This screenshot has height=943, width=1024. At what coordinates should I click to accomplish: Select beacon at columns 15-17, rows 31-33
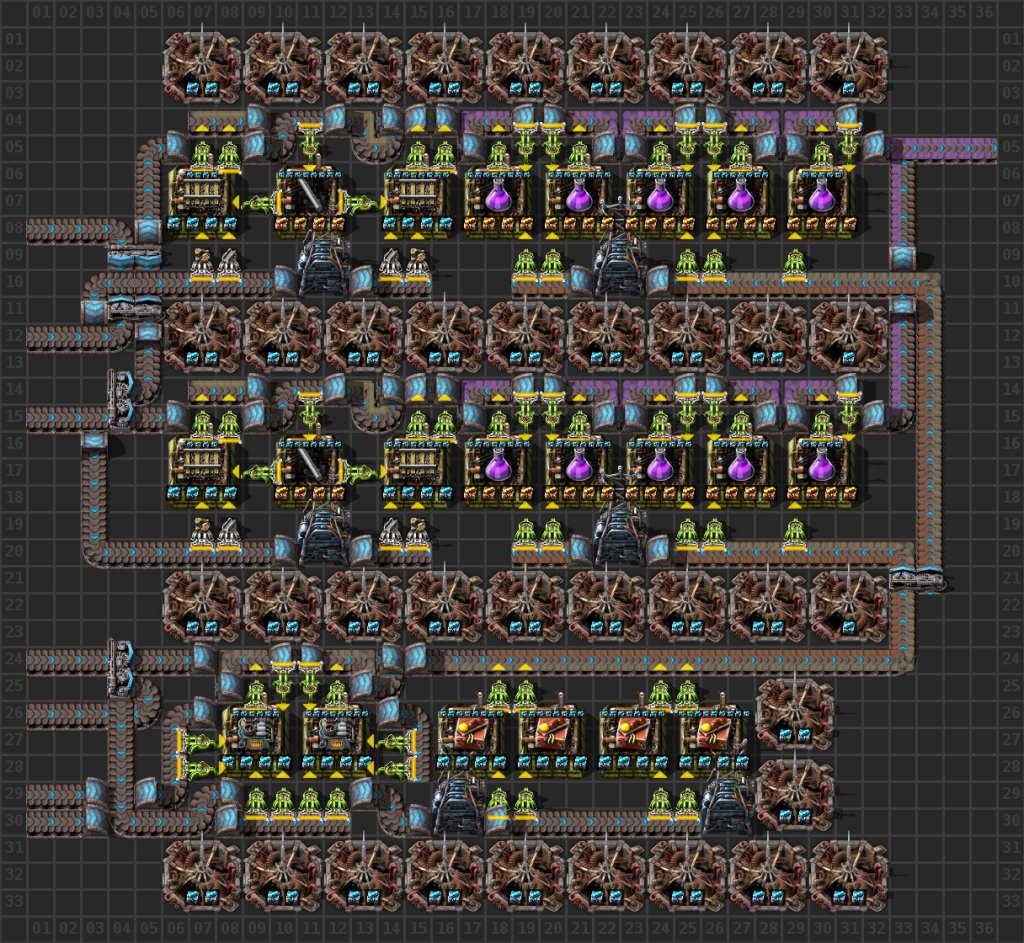[444, 874]
